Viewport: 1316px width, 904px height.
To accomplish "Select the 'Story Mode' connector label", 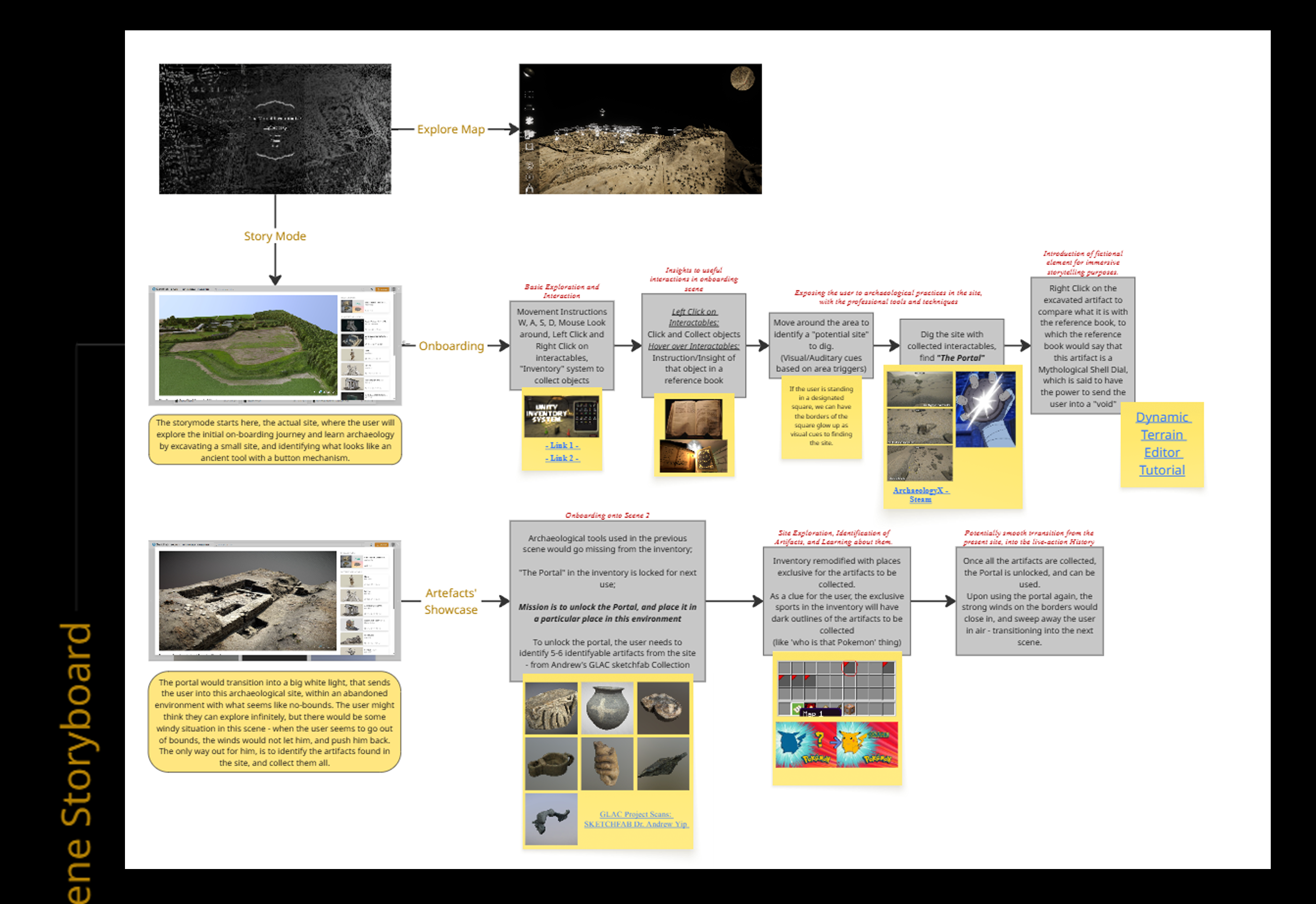I will click(275, 236).
